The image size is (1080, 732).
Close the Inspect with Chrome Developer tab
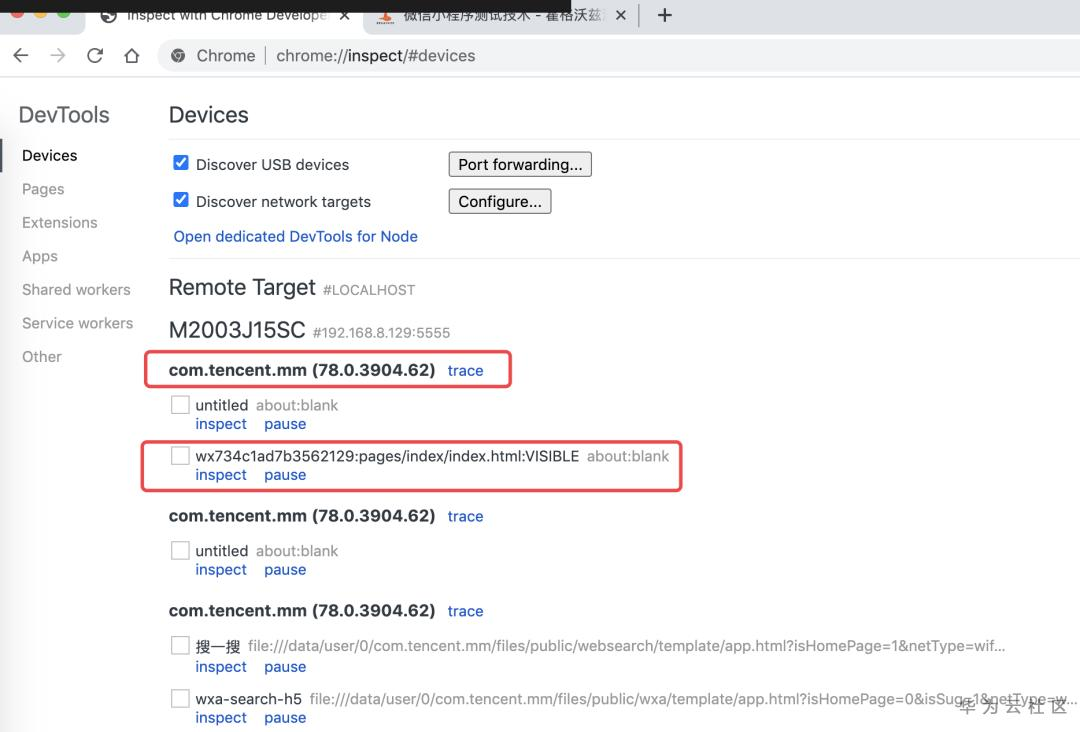click(343, 15)
